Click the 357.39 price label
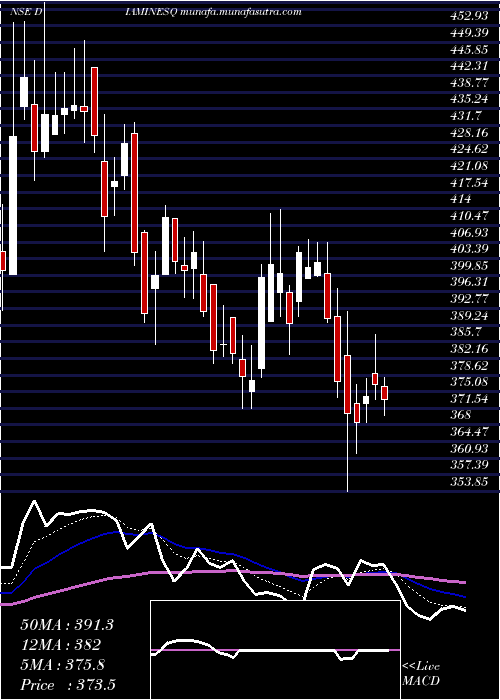500x700 pixels. point(469,466)
